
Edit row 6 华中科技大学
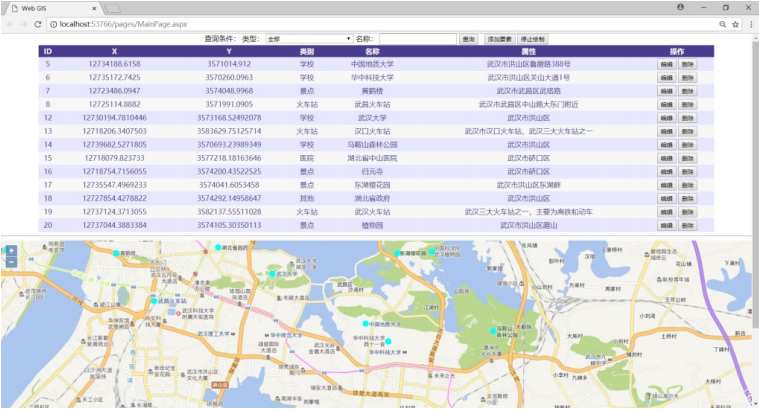pos(667,78)
